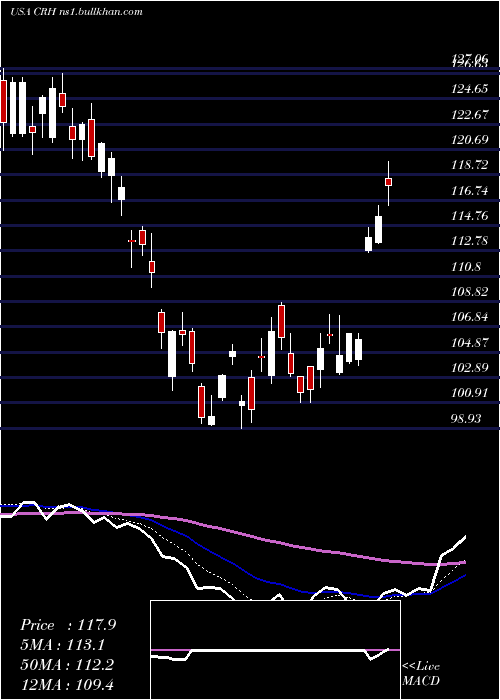Click the top price label 127.06
500x700 pixels.
coord(470,58)
